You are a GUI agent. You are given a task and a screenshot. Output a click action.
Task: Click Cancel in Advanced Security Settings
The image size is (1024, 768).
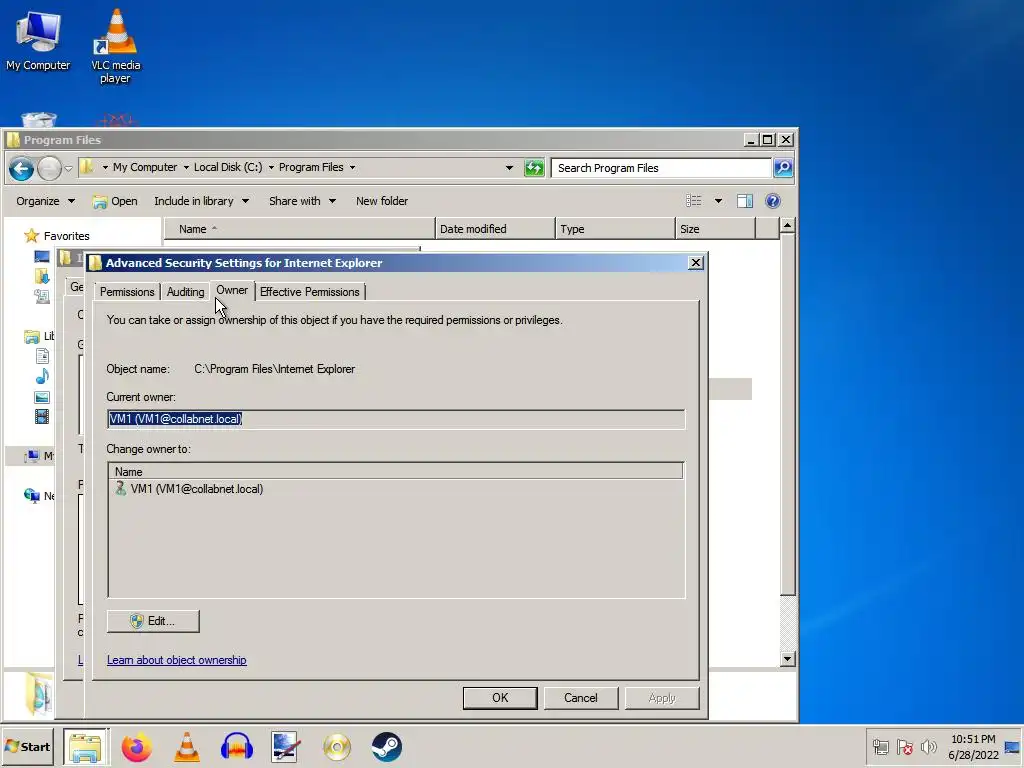tap(581, 698)
